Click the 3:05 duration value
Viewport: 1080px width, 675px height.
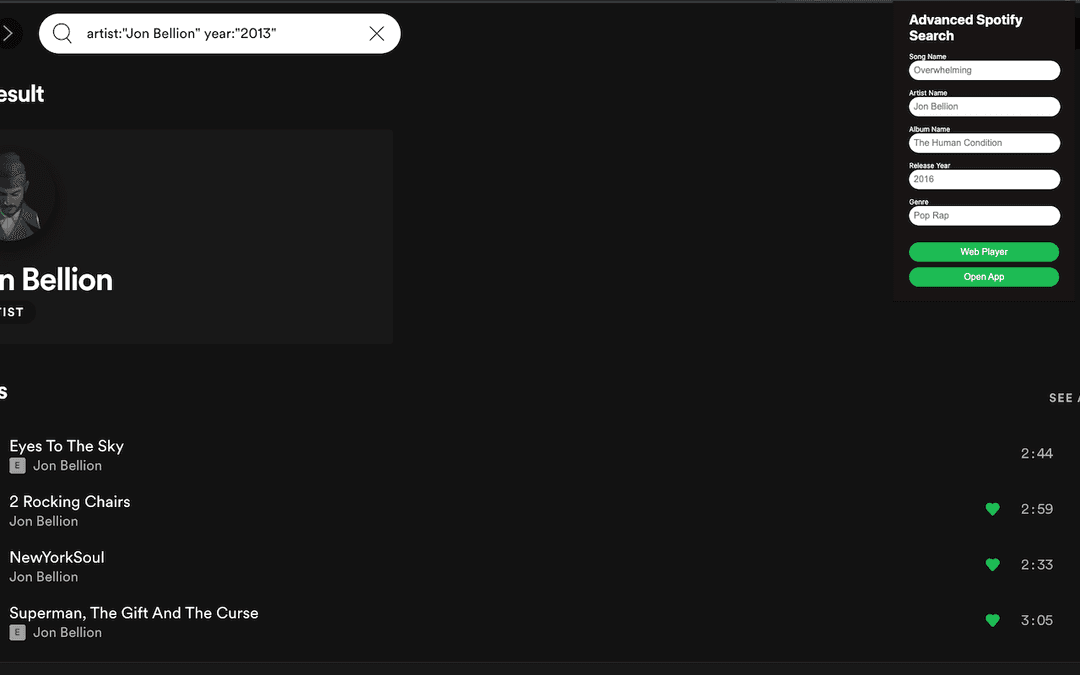(1037, 621)
